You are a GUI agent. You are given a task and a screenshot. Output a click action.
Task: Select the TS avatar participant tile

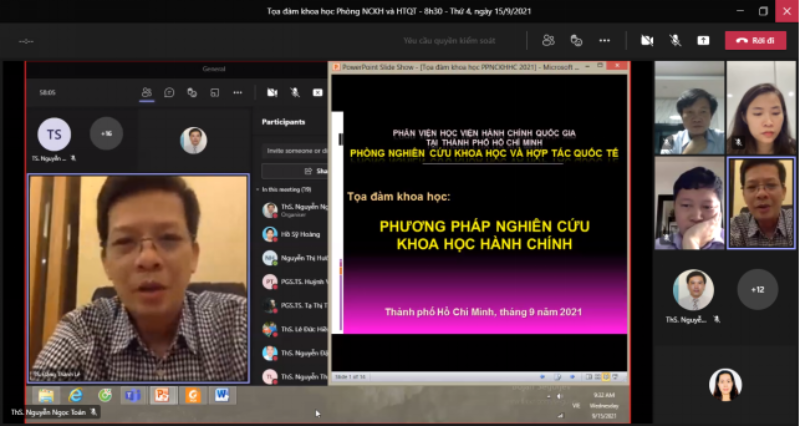pos(54,133)
